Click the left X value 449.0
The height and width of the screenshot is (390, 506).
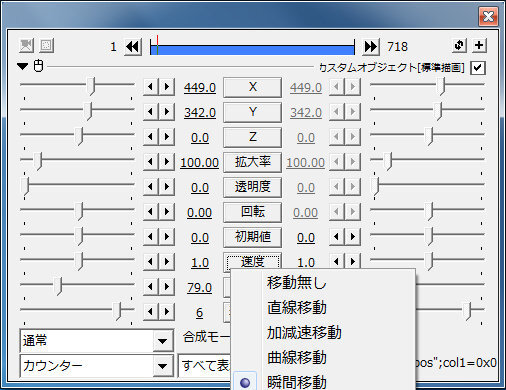point(200,88)
